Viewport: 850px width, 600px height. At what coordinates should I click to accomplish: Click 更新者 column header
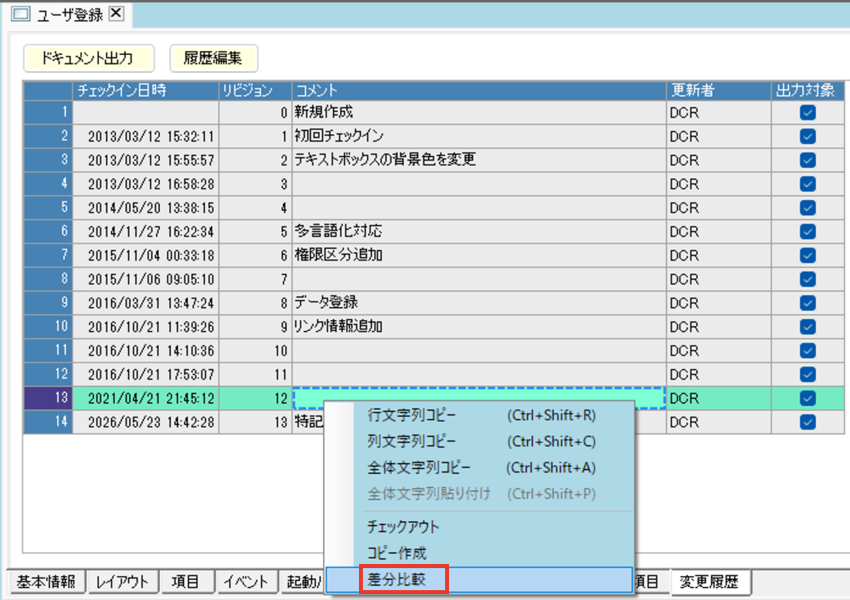(x=719, y=91)
